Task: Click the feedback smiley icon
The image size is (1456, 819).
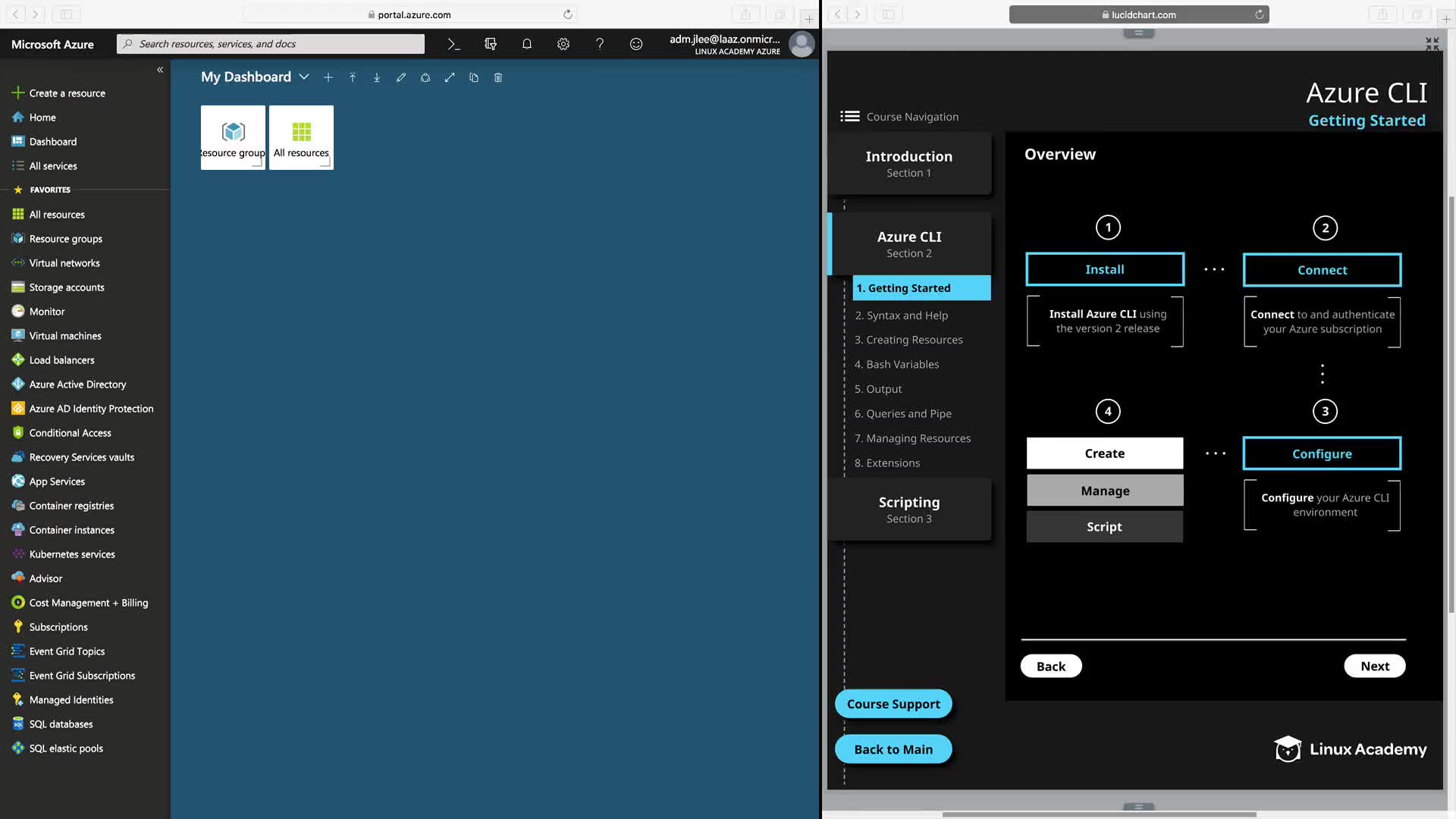Action: (x=636, y=44)
